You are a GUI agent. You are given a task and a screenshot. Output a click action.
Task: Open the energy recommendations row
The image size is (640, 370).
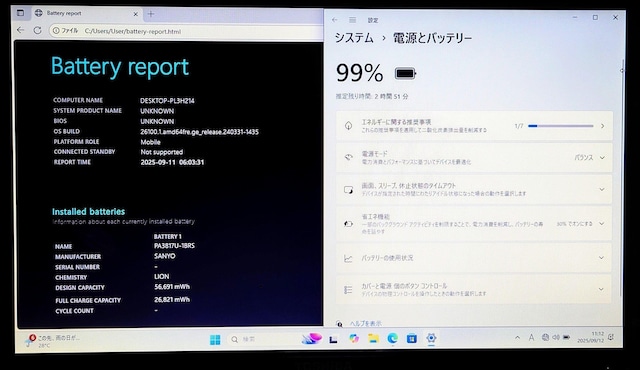[x=474, y=126]
